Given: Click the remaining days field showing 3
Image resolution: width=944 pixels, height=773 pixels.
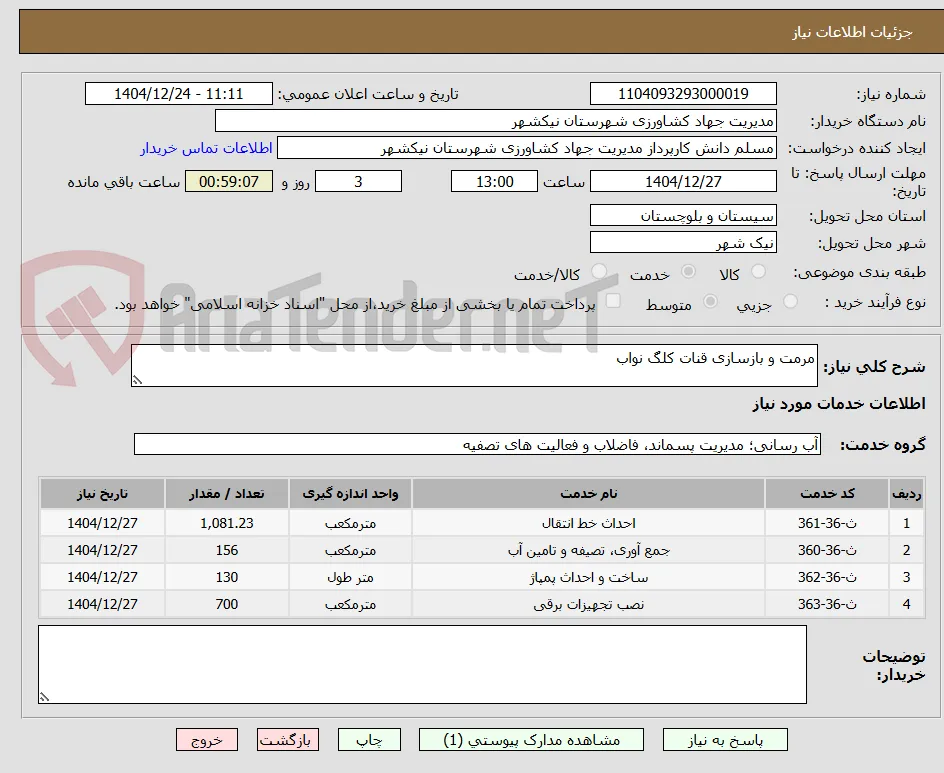Looking at the screenshot, I should [x=358, y=181].
